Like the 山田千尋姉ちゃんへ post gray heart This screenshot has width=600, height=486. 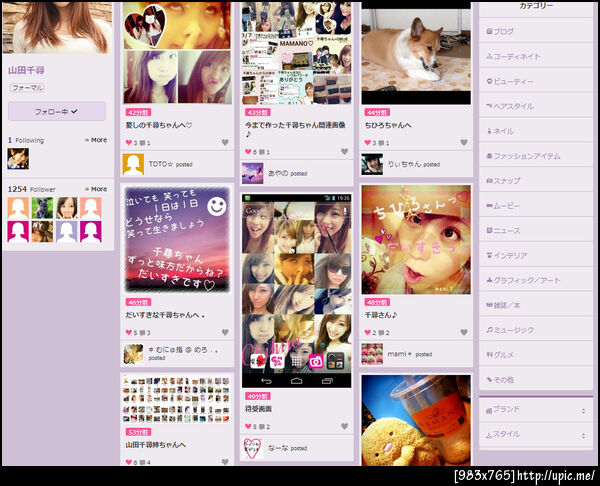point(225,462)
